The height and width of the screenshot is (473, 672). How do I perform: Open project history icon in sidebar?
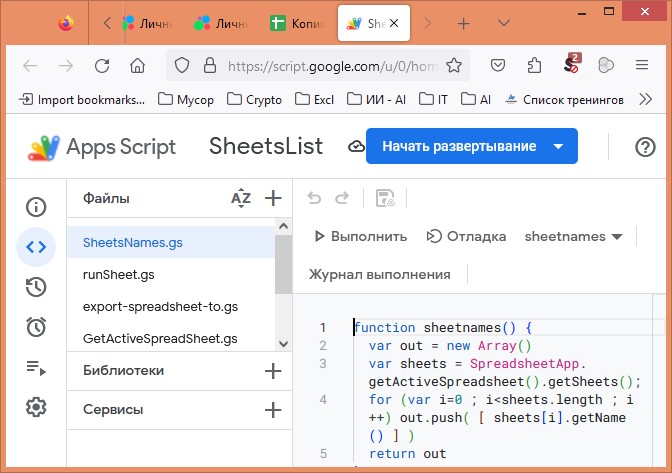point(36,287)
